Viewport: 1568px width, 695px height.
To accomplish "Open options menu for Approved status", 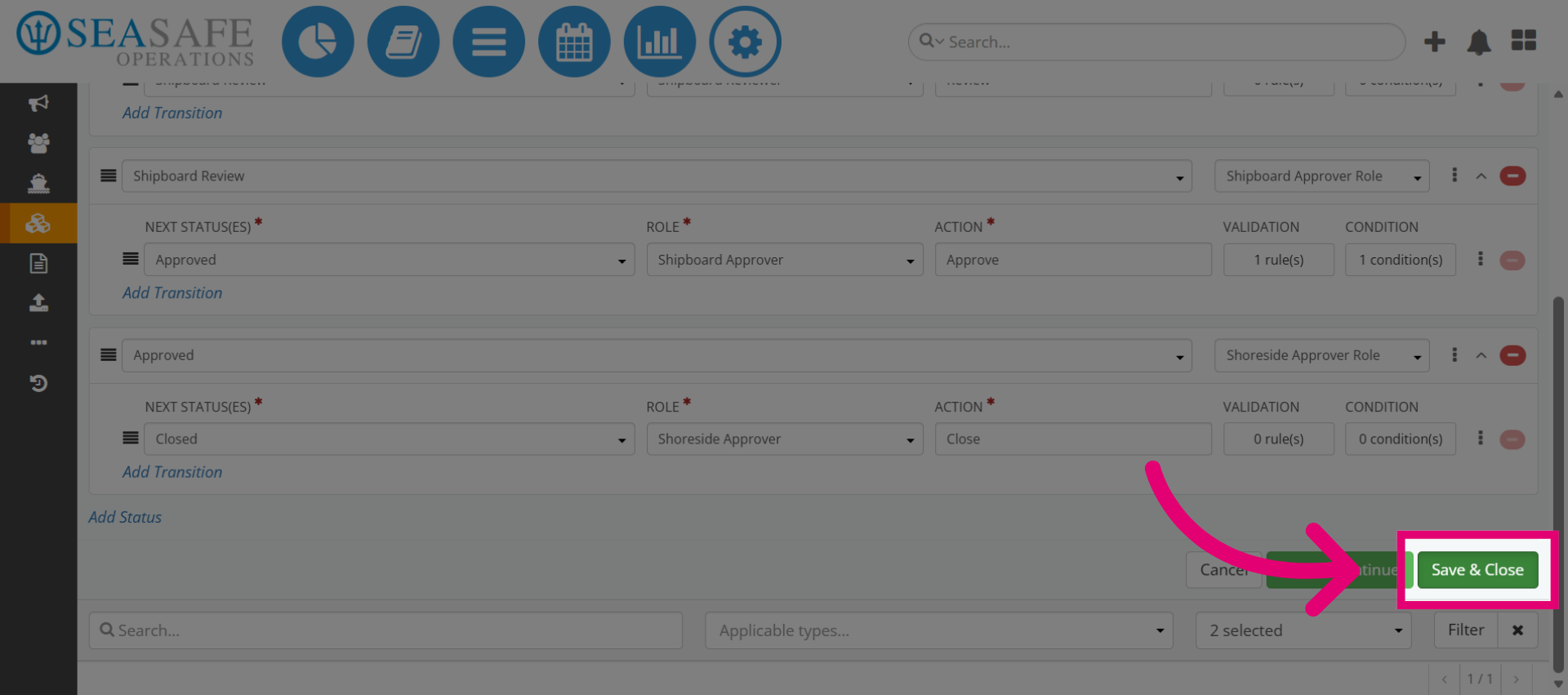I will tap(1454, 355).
